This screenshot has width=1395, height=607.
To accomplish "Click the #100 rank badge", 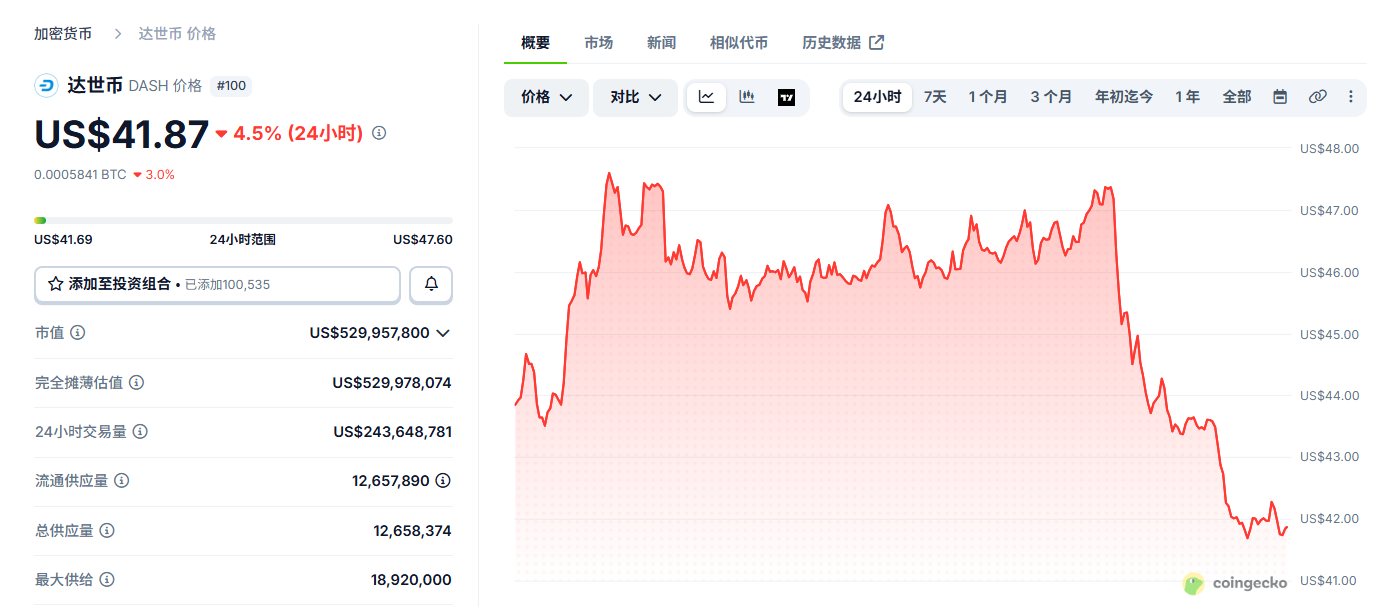I will [x=231, y=86].
